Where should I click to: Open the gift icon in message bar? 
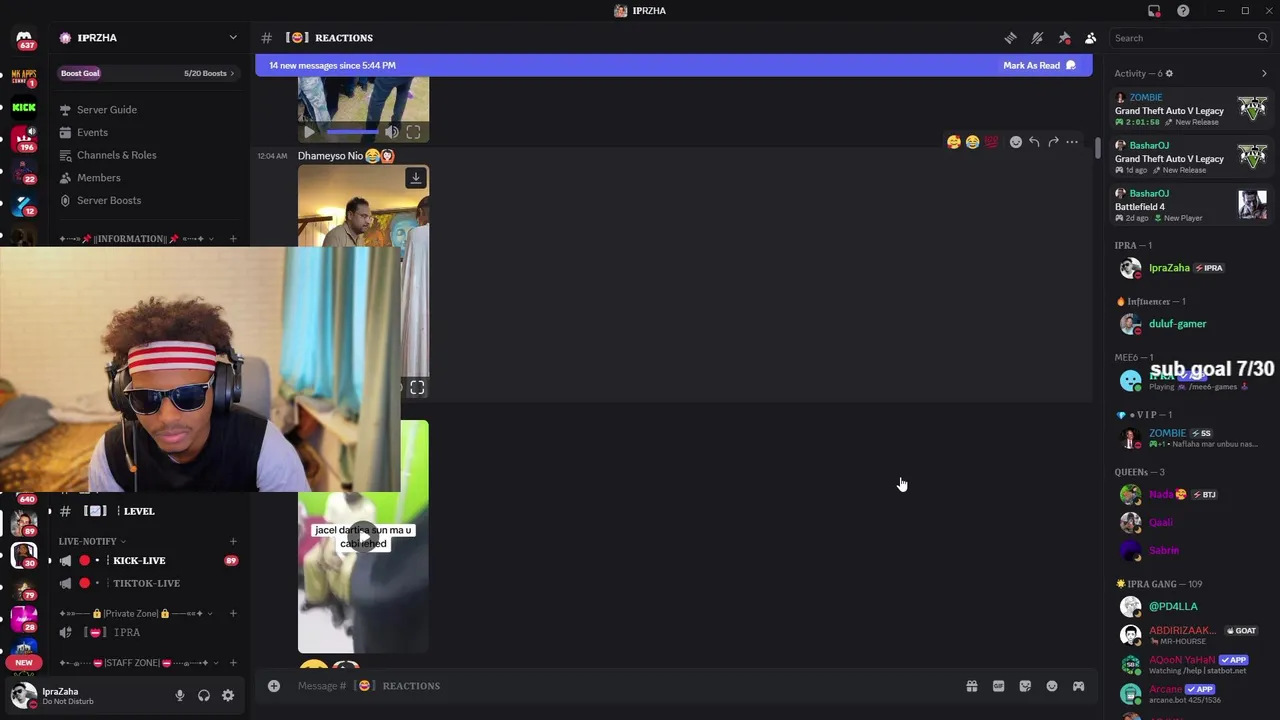tap(971, 686)
